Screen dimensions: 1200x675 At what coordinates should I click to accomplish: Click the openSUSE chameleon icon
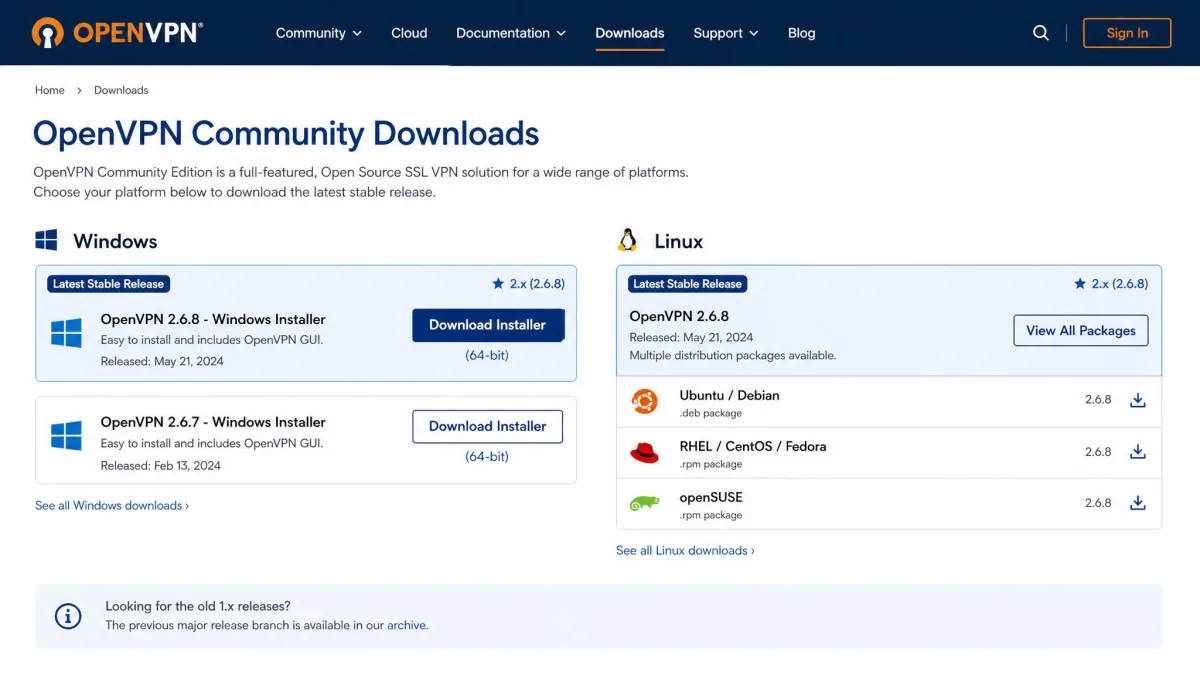[x=645, y=504]
